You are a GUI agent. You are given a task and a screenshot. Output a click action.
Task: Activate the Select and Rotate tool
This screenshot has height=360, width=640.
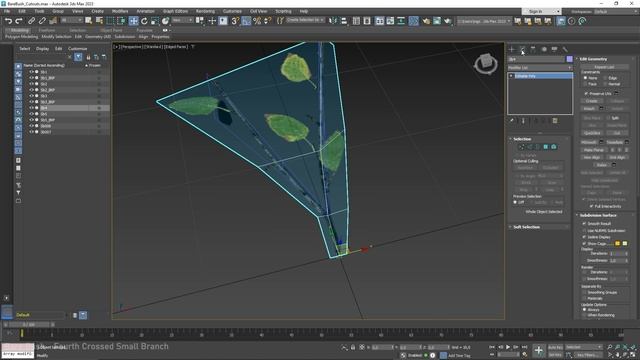click(144, 21)
